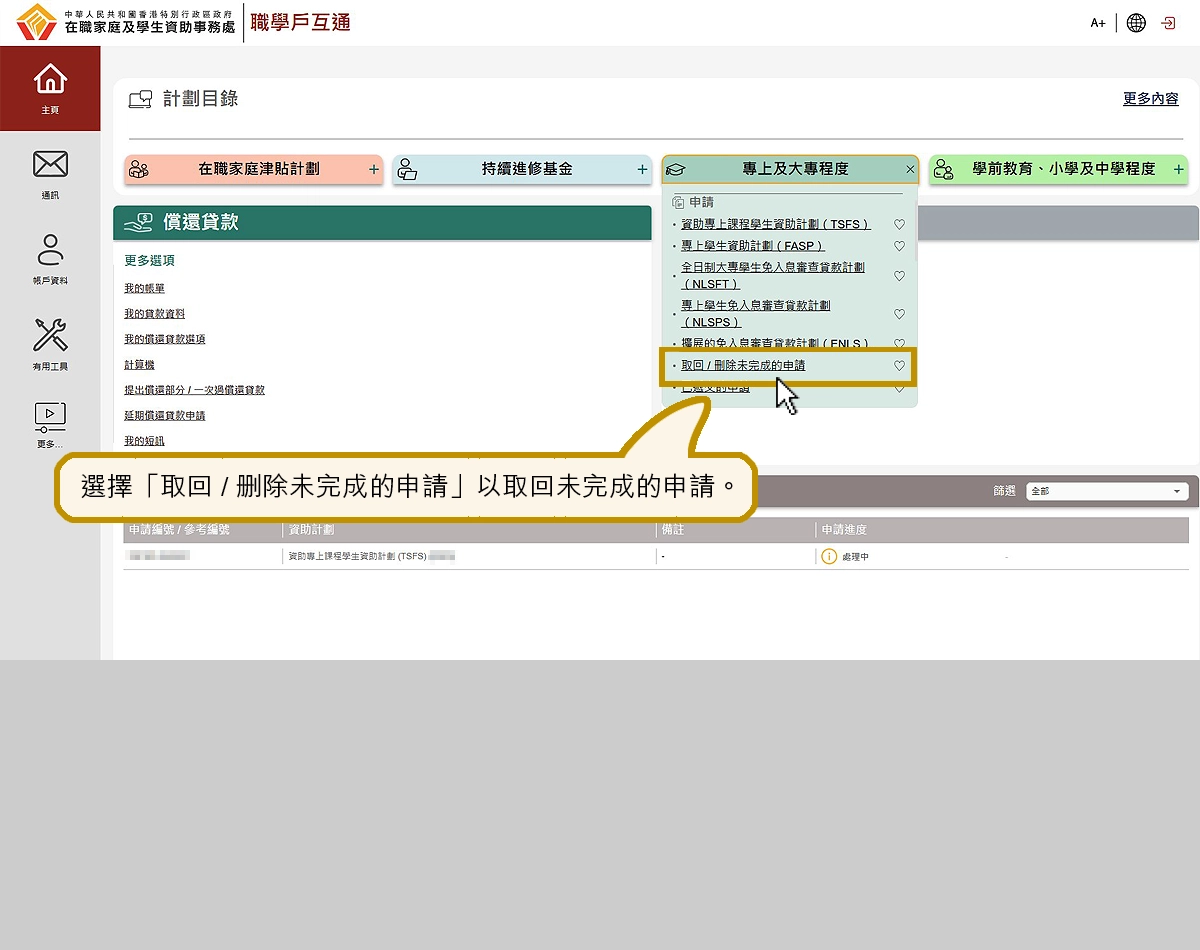Screen dimensions: 1200x950
Task: Open the 更多 video player icon
Action: [50, 416]
